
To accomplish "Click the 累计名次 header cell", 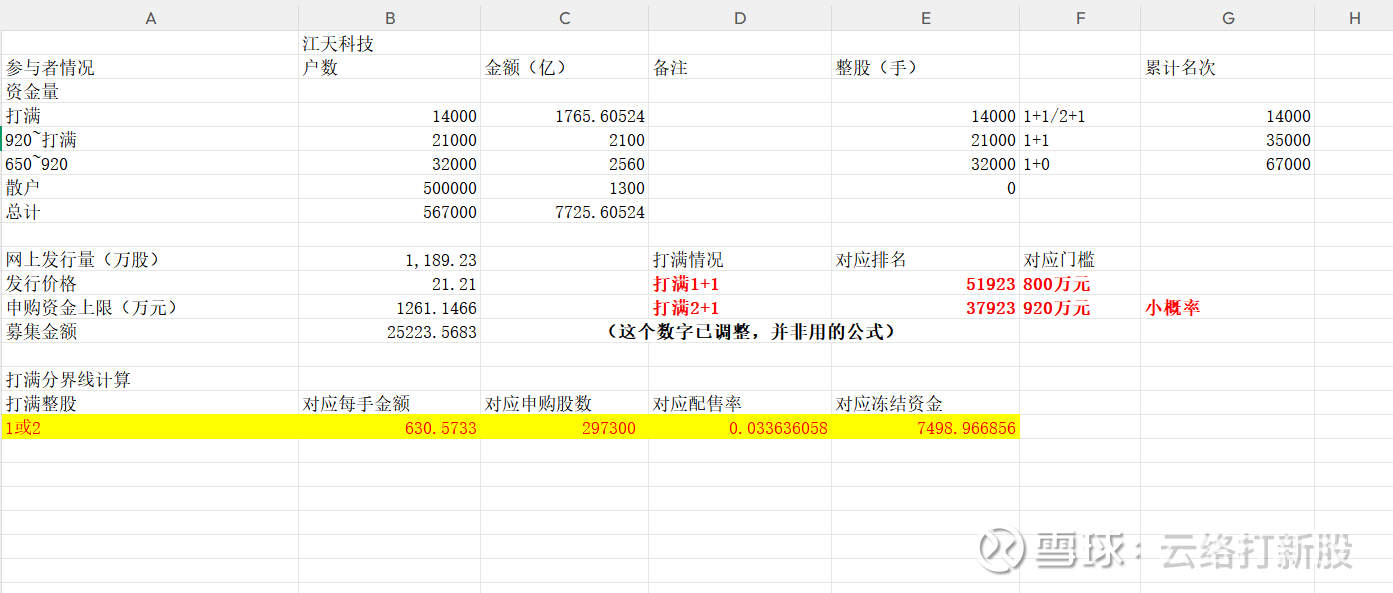I will (1227, 67).
